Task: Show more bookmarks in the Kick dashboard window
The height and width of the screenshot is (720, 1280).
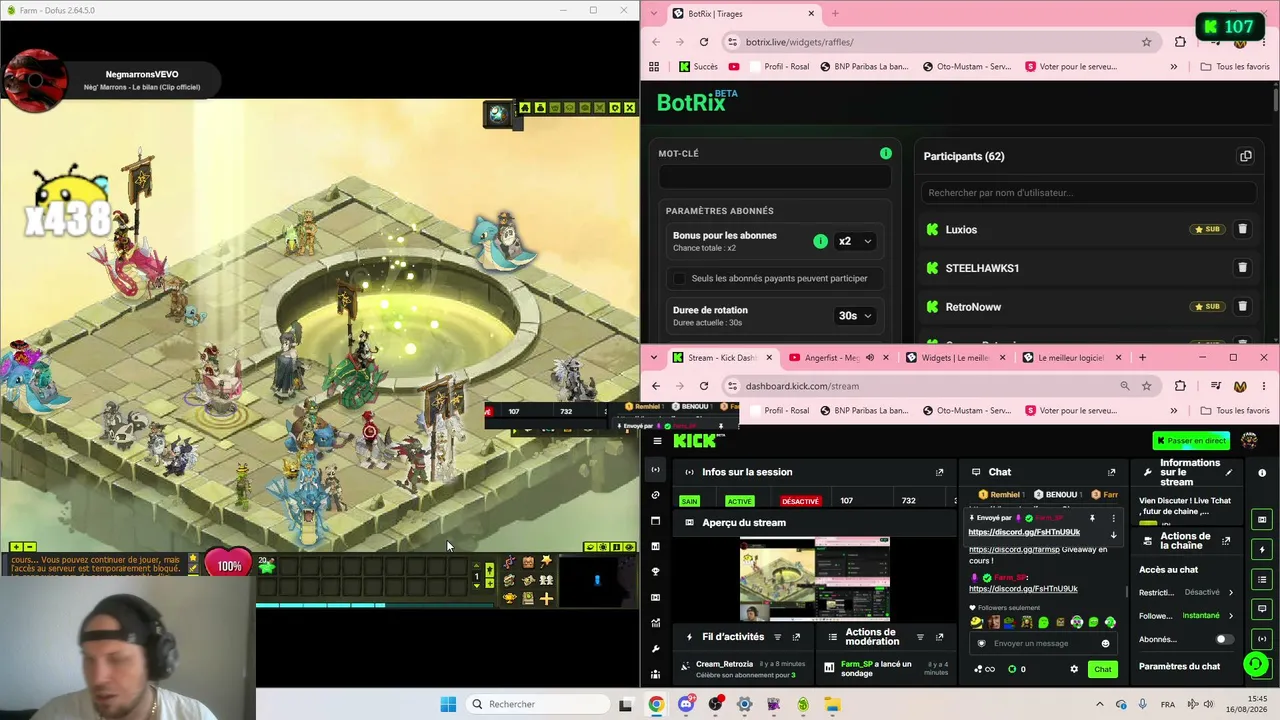Action: pos(1173,410)
